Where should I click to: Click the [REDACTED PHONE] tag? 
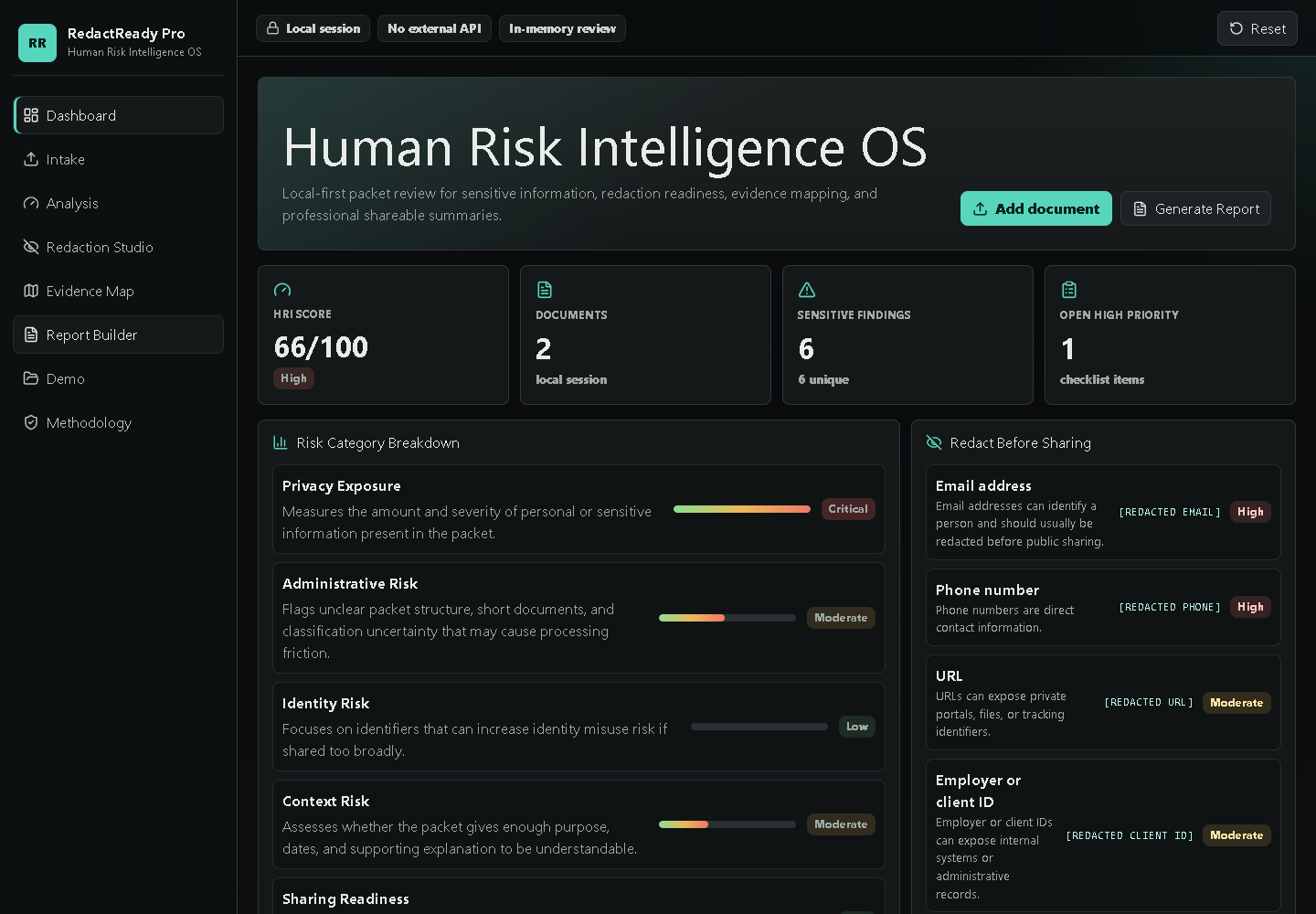[x=1170, y=607]
